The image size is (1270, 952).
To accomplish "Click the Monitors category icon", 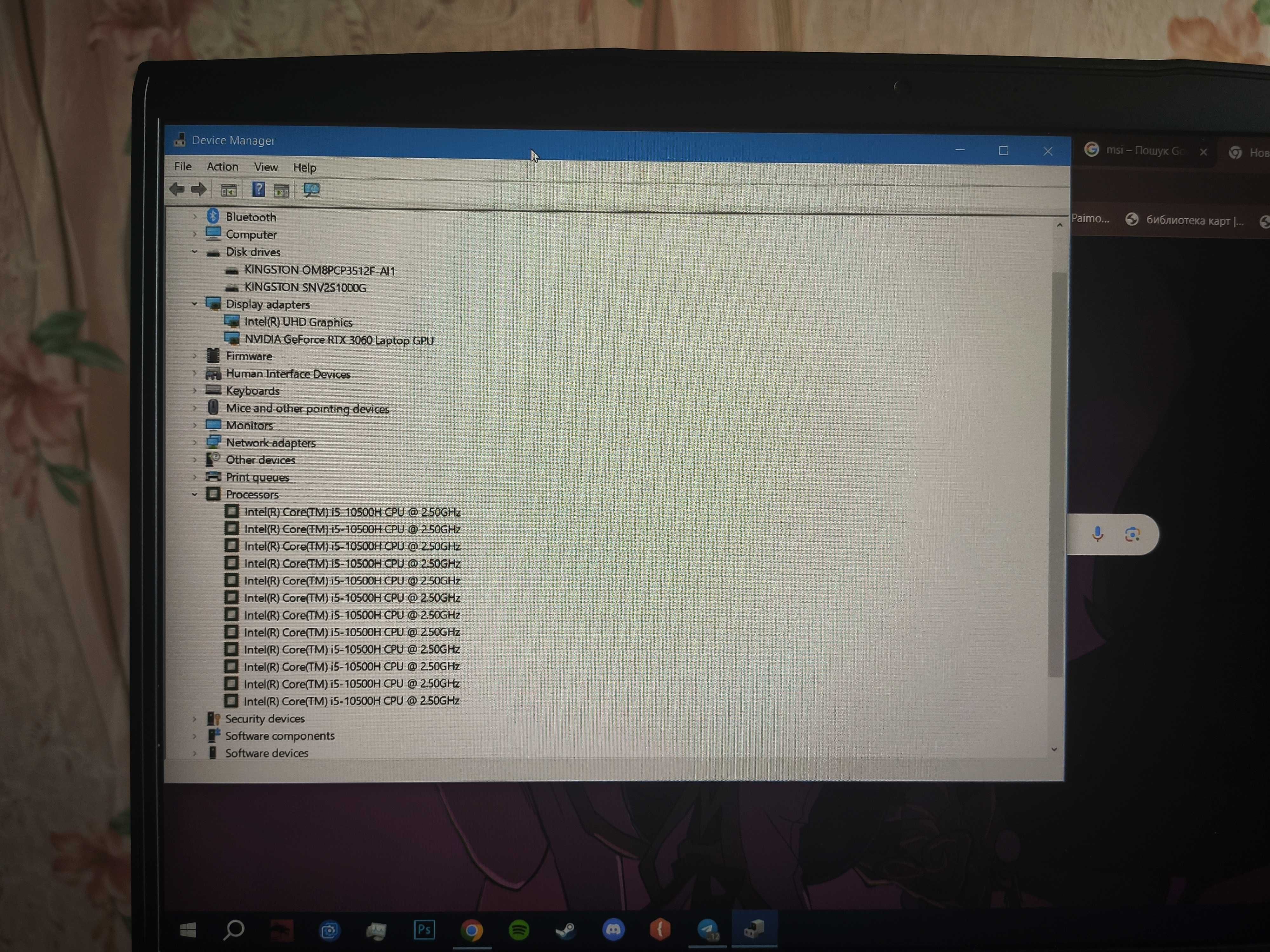I will tap(213, 425).
